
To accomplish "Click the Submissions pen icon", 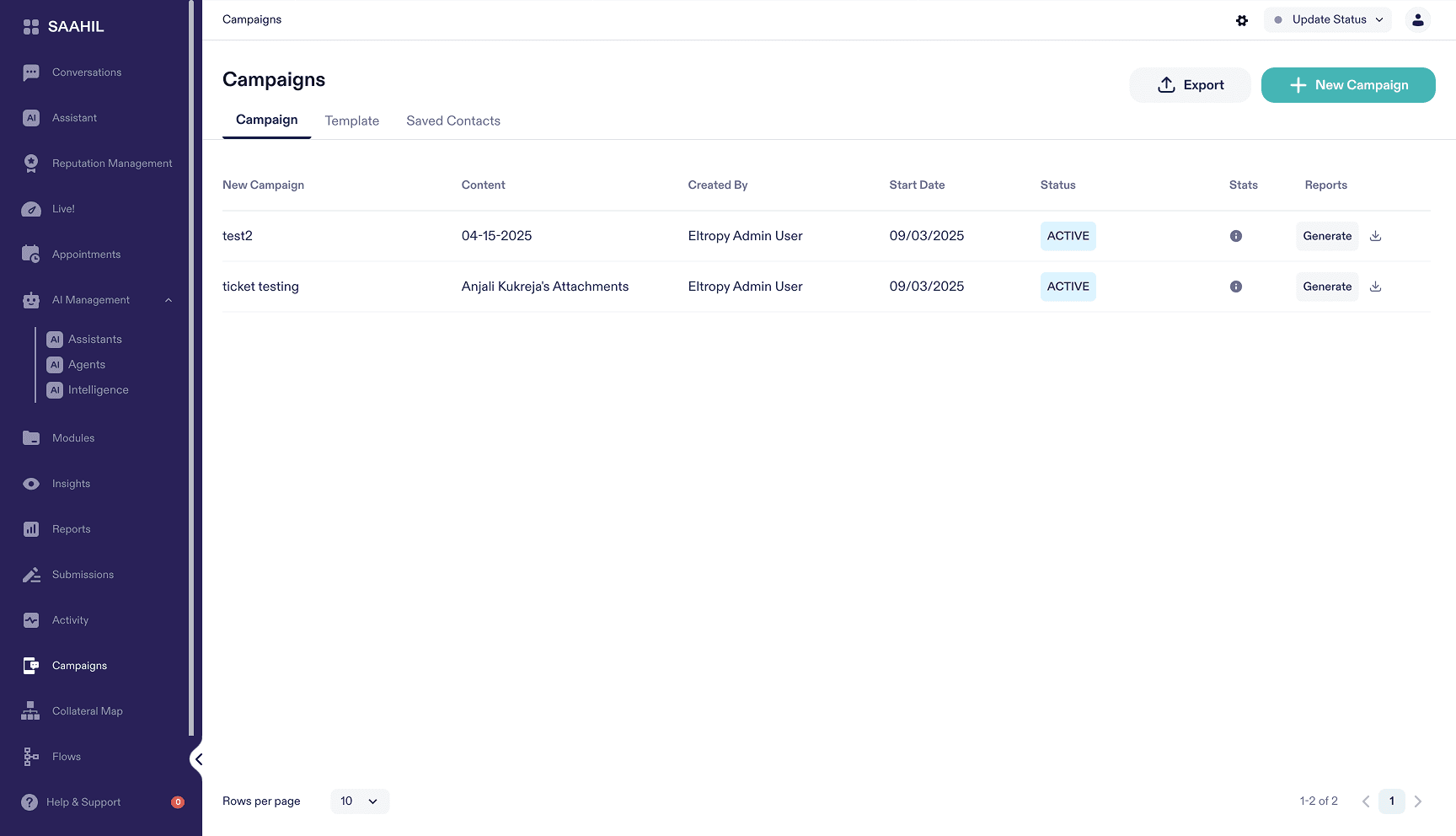I will coord(31,575).
